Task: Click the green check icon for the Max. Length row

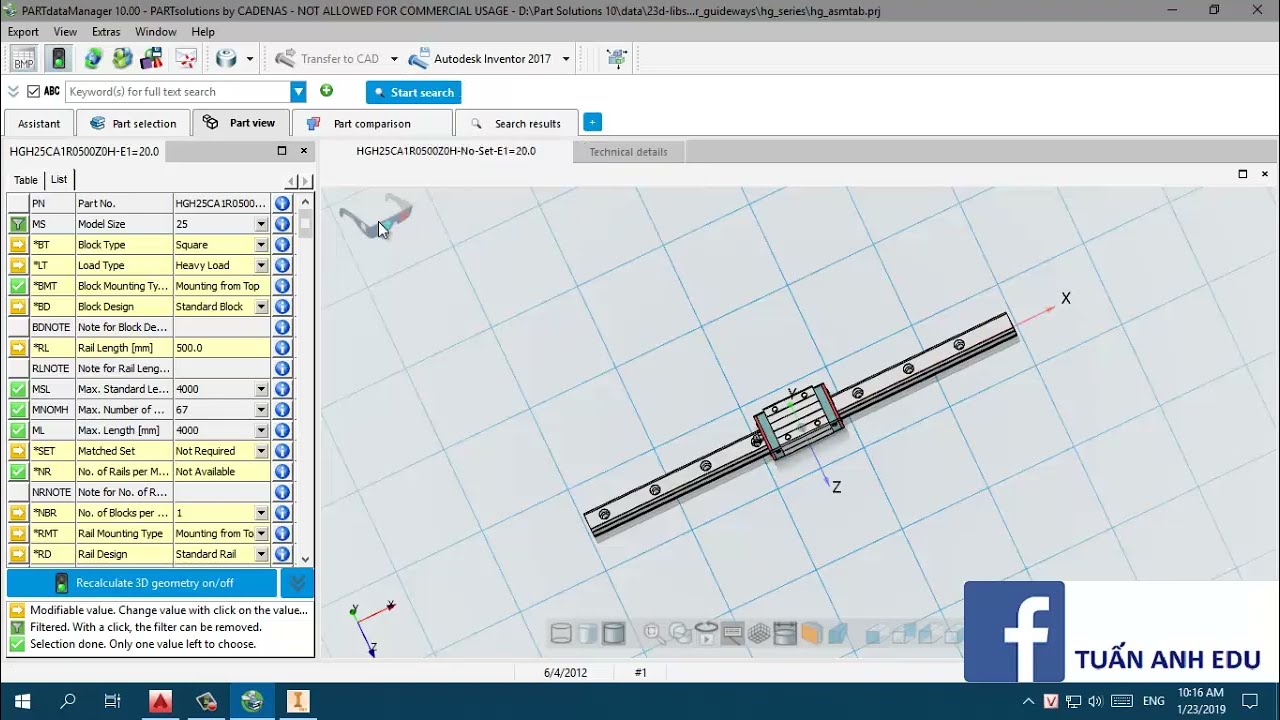Action: tap(18, 430)
